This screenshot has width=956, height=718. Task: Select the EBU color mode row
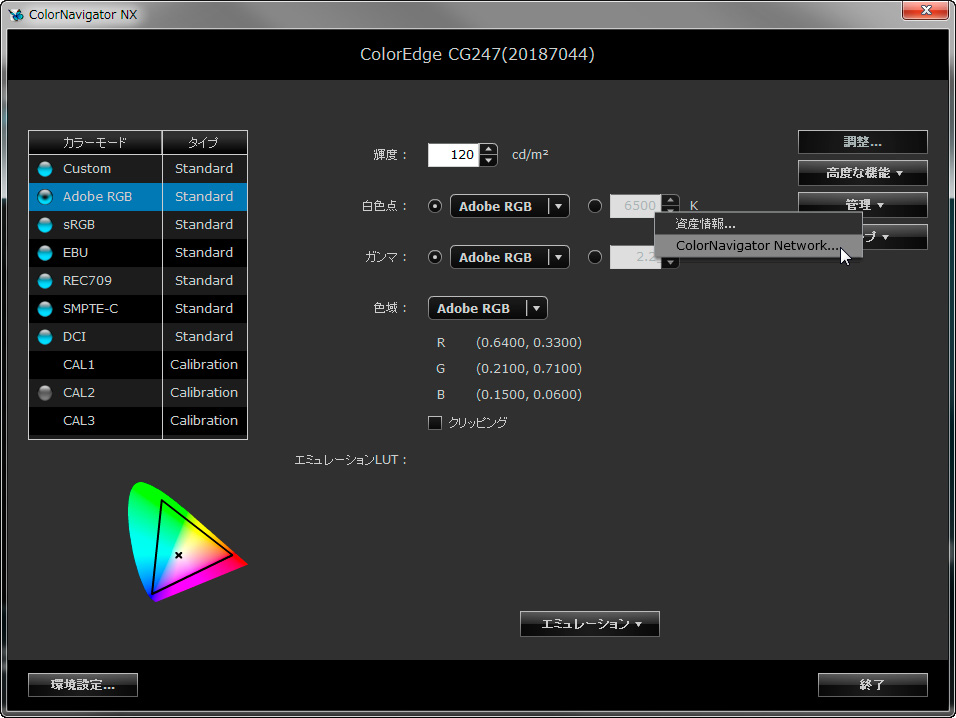[138, 253]
